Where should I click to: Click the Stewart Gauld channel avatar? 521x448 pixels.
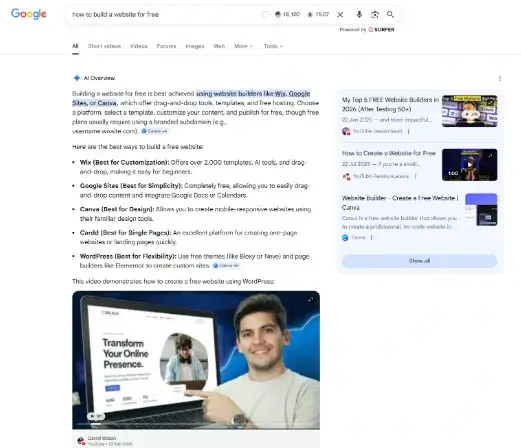point(346,131)
